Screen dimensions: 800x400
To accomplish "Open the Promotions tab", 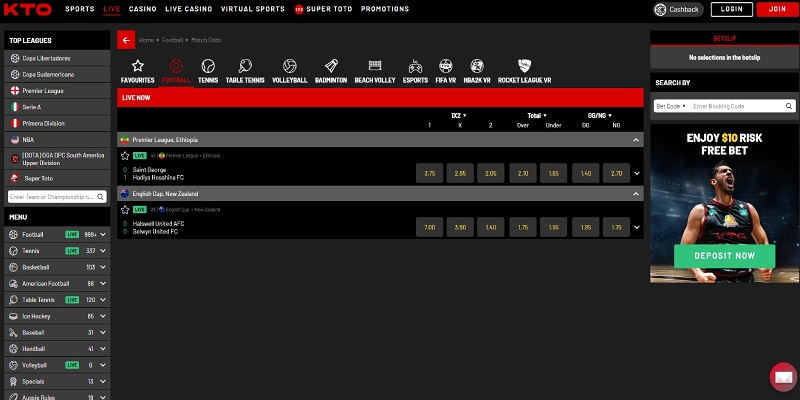I will [385, 9].
